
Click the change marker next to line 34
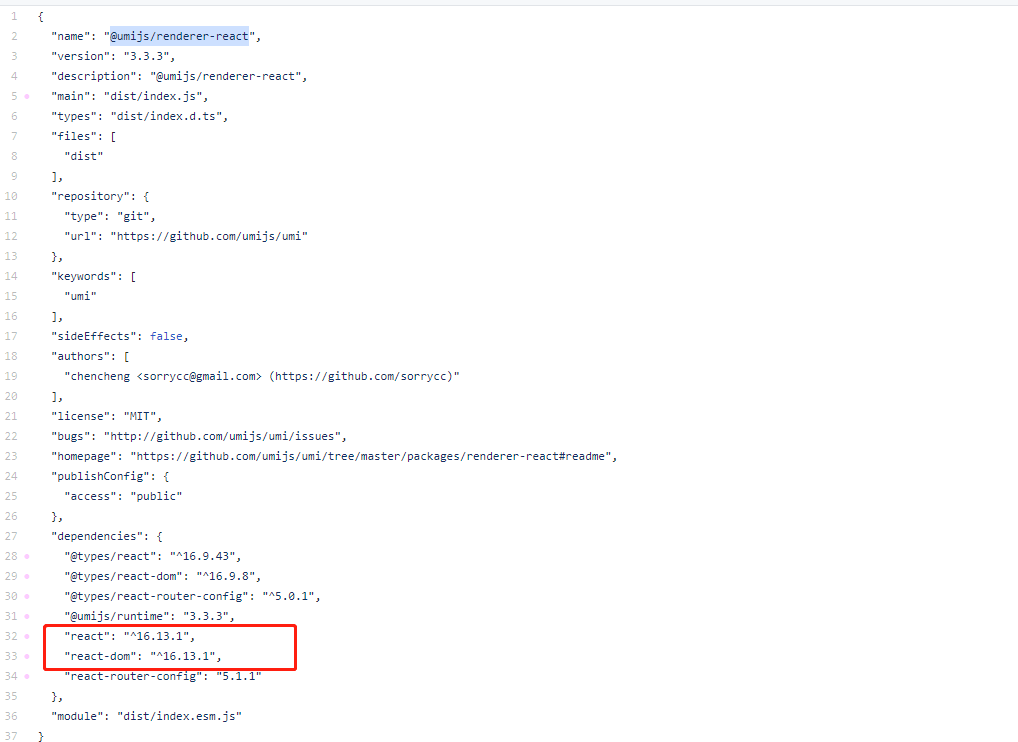click(x=27, y=675)
